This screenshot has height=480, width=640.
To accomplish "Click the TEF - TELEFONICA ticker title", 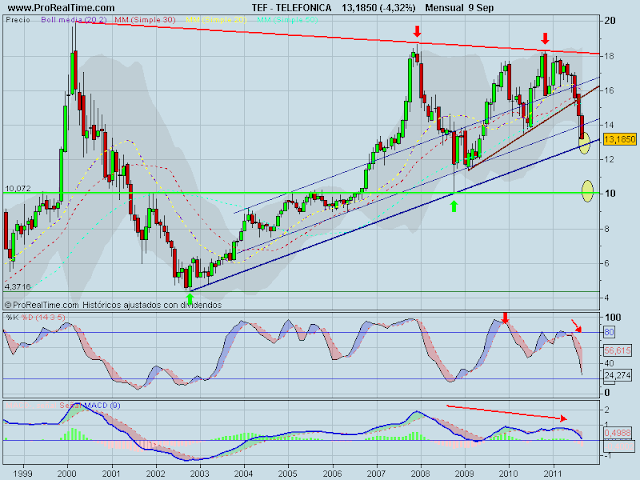I will [x=291, y=8].
